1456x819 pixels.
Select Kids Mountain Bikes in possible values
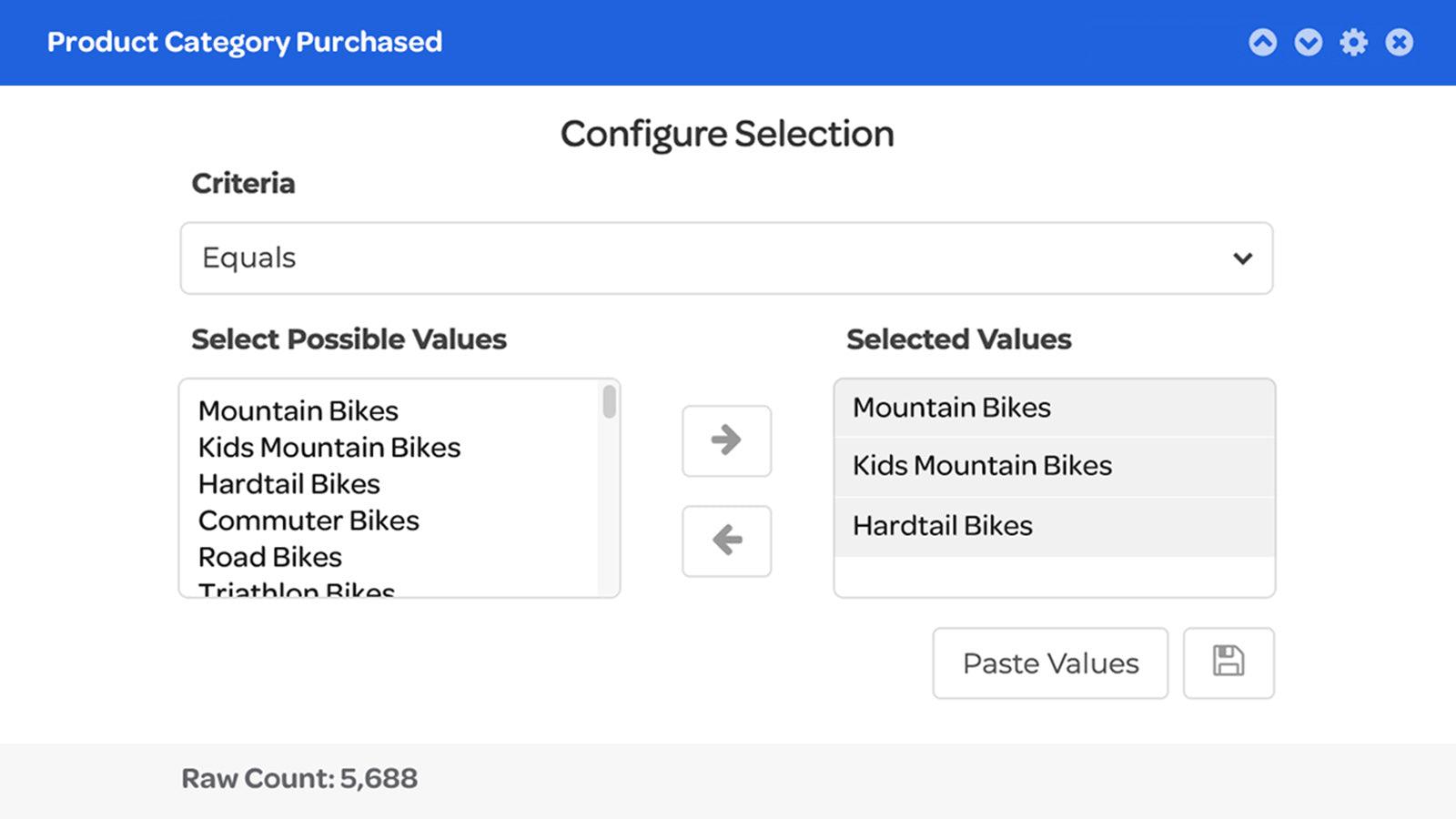329,448
